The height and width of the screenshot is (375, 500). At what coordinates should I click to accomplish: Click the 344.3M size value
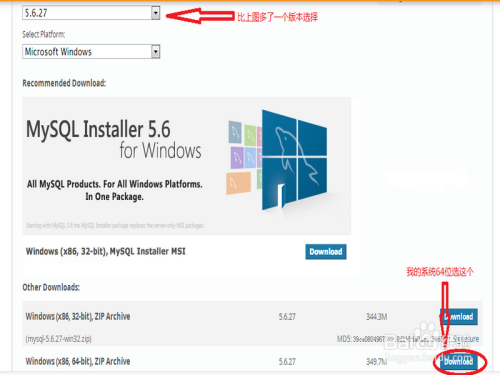coord(377,317)
